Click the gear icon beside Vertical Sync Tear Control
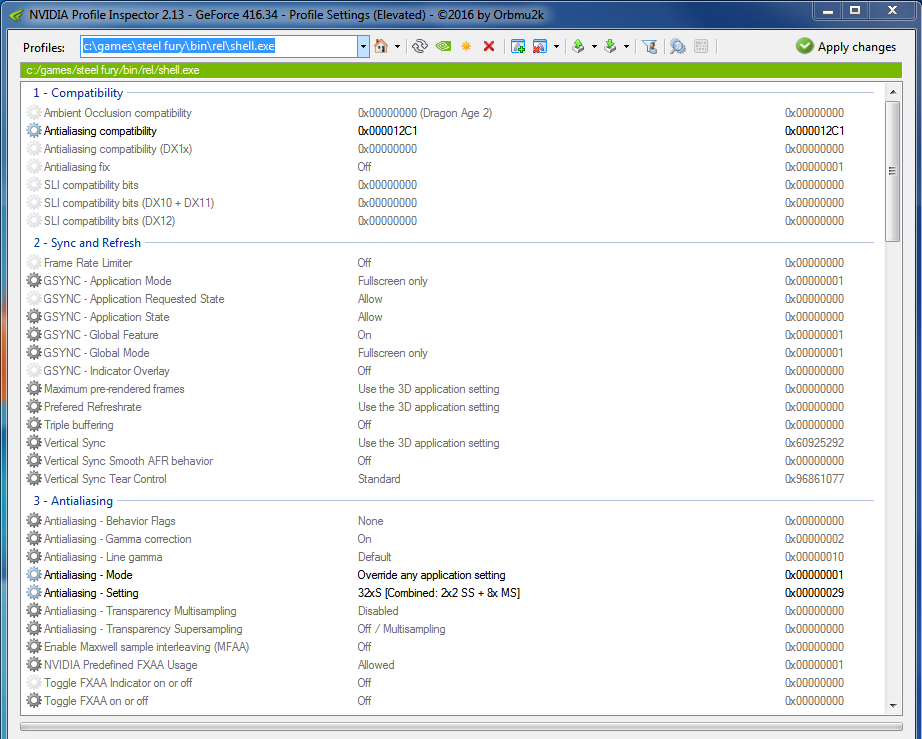The width and height of the screenshot is (922, 739). click(34, 479)
